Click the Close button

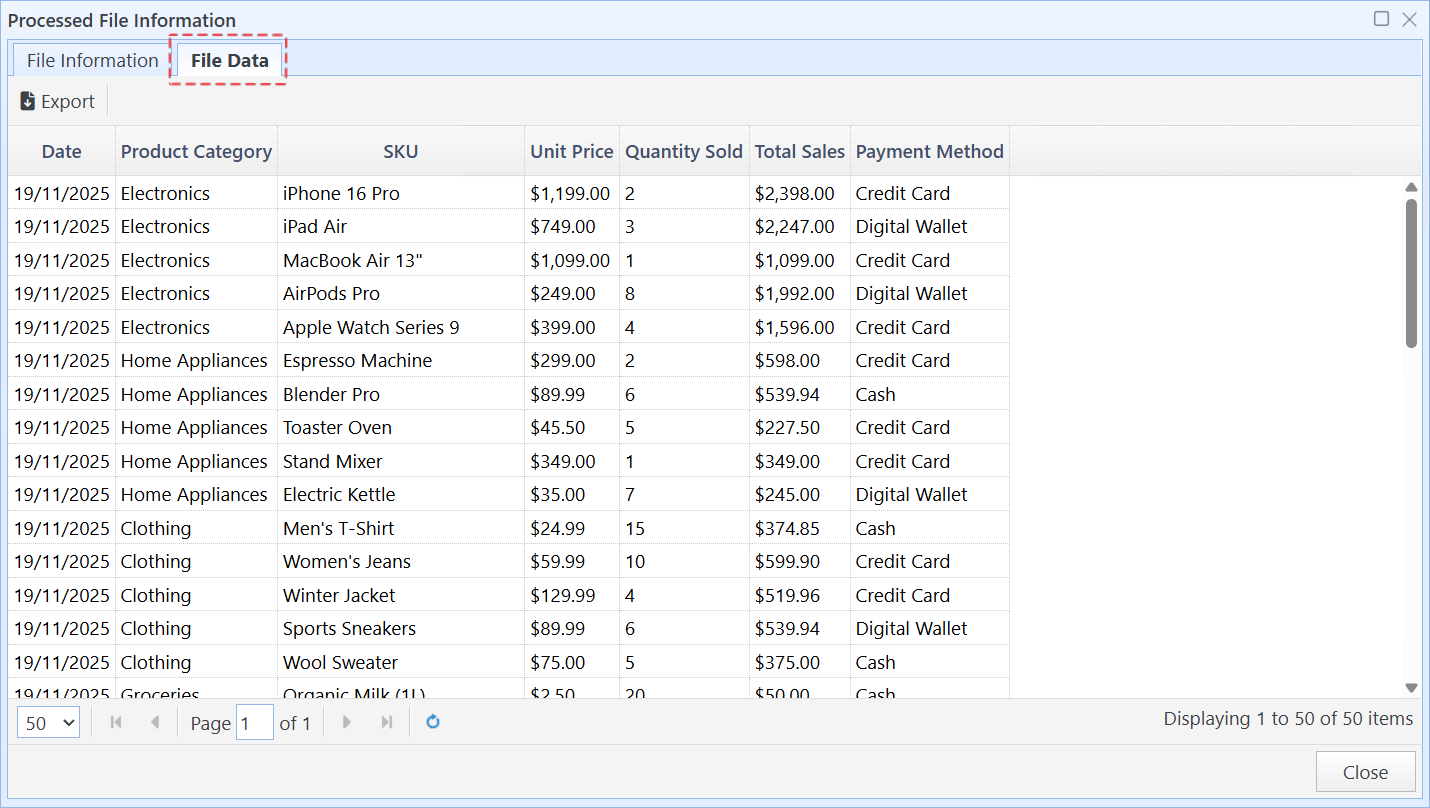(x=1365, y=771)
